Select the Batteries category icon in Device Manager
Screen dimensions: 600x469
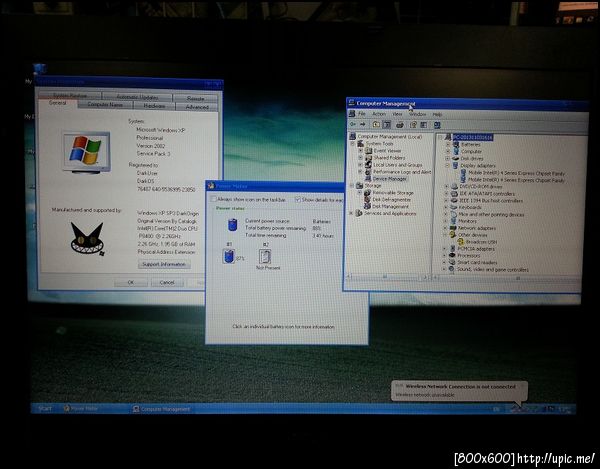456,145
